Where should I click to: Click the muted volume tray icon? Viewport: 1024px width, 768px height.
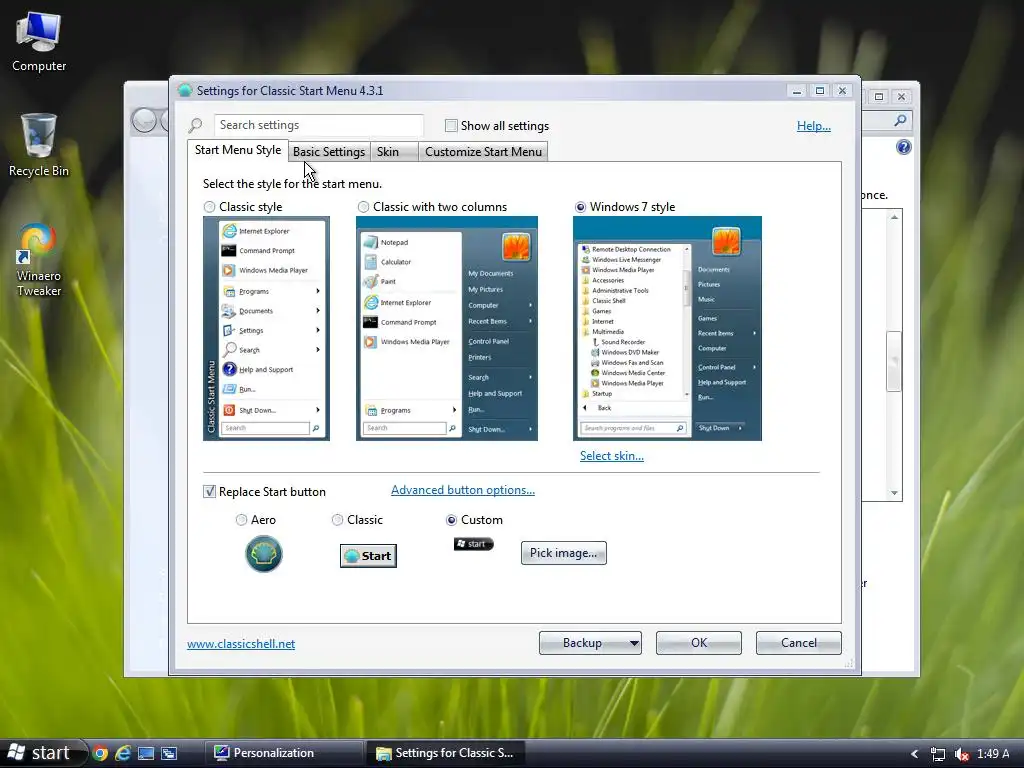point(961,754)
